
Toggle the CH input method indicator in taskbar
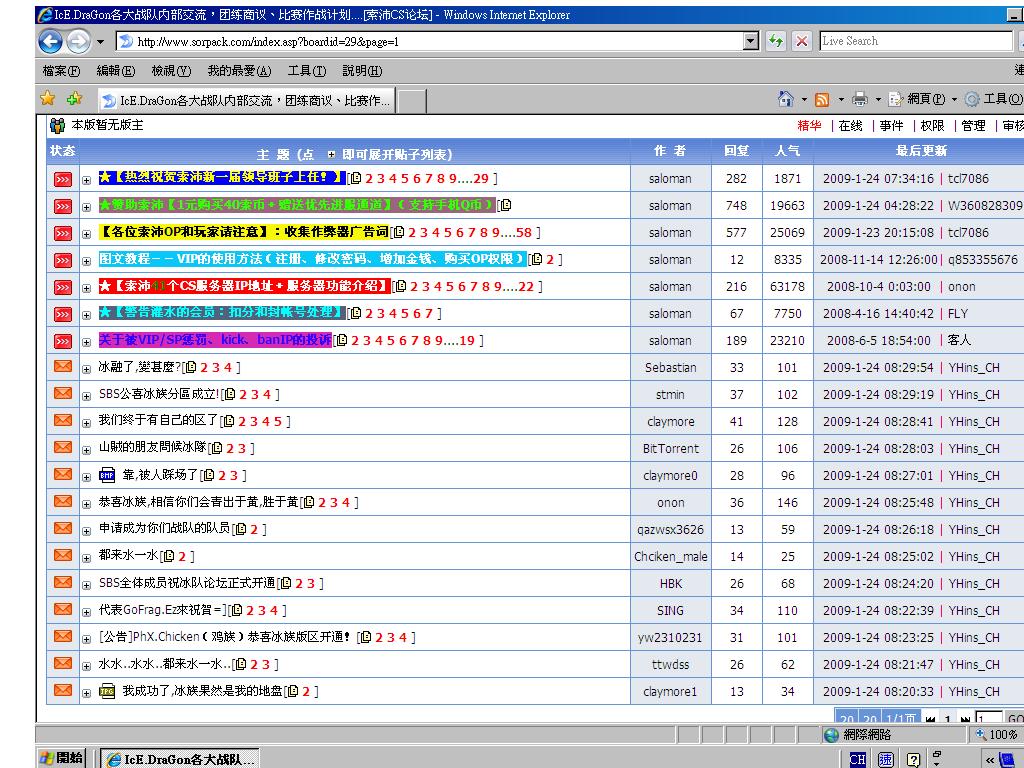(857, 758)
